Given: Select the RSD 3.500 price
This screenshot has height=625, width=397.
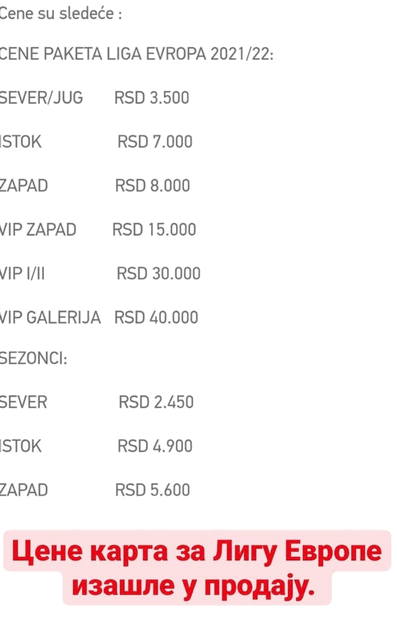Looking at the screenshot, I should [151, 98].
